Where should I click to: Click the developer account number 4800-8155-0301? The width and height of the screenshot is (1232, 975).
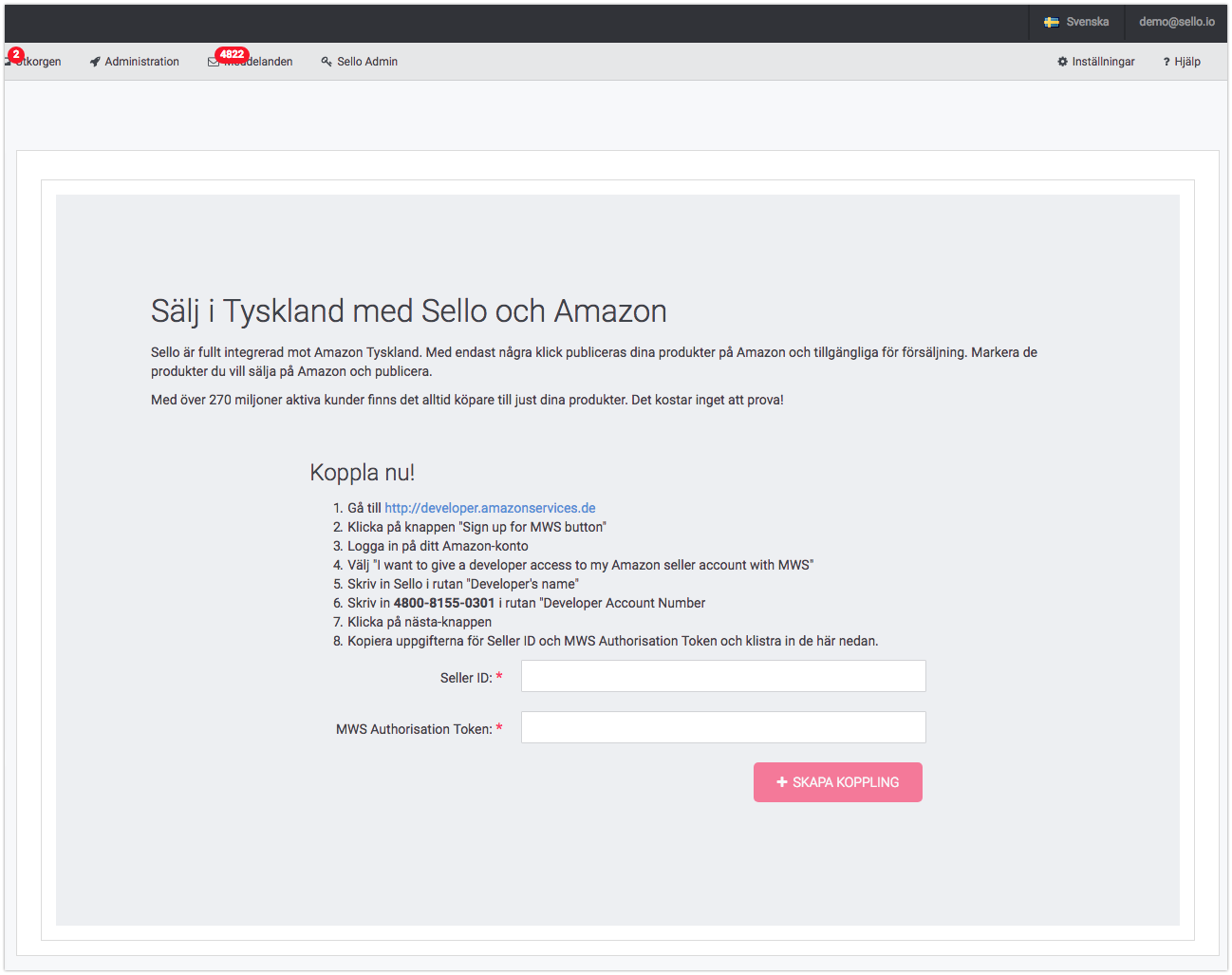click(444, 603)
